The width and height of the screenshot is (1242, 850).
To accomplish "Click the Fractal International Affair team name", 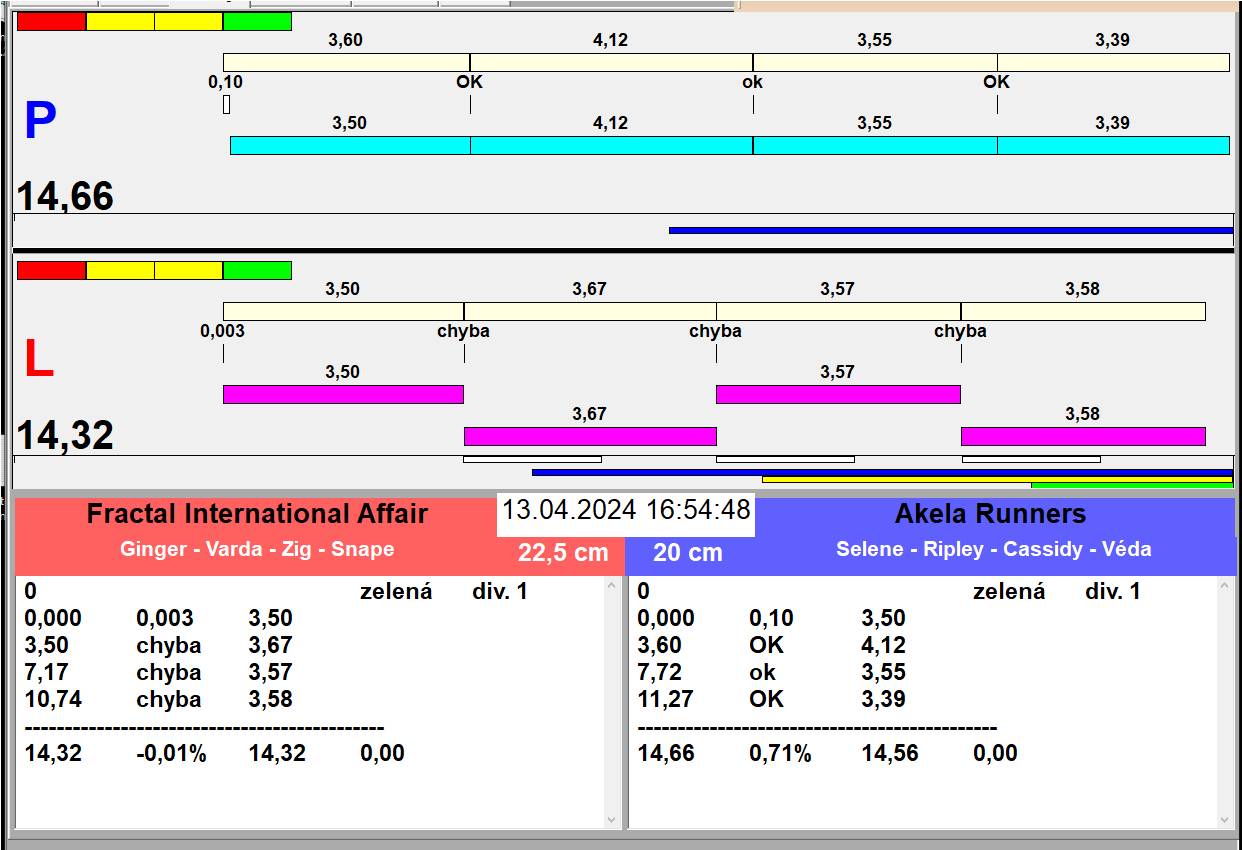I will [257, 514].
